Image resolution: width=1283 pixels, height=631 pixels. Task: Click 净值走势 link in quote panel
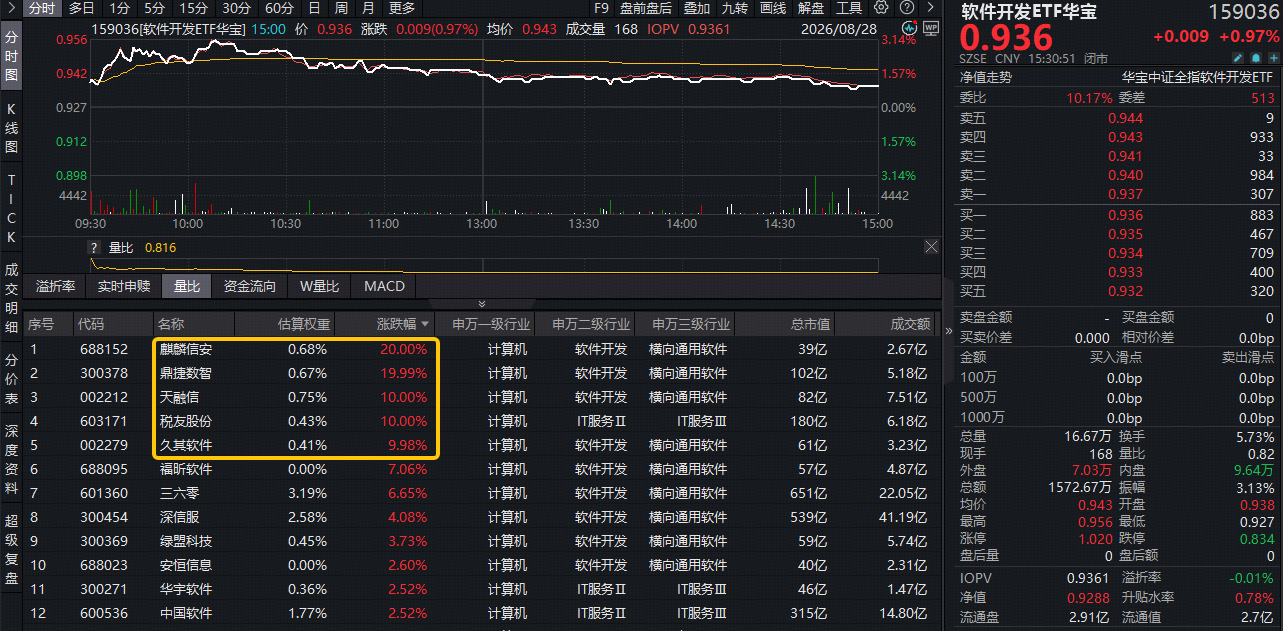[x=985, y=76]
